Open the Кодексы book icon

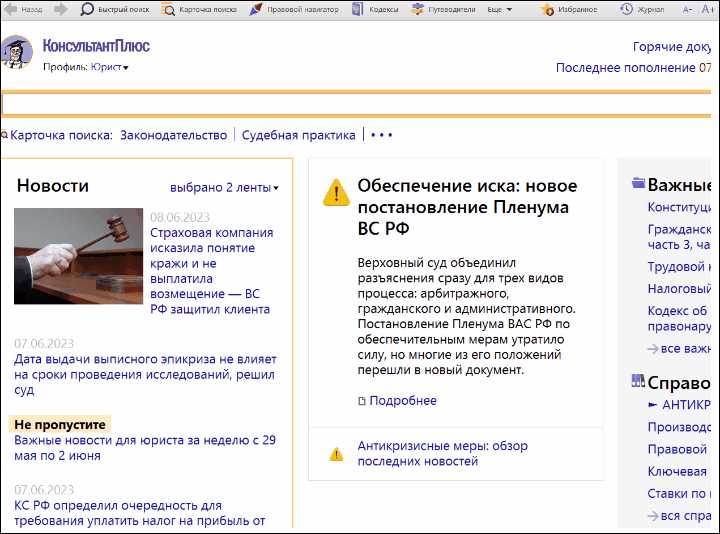[358, 9]
